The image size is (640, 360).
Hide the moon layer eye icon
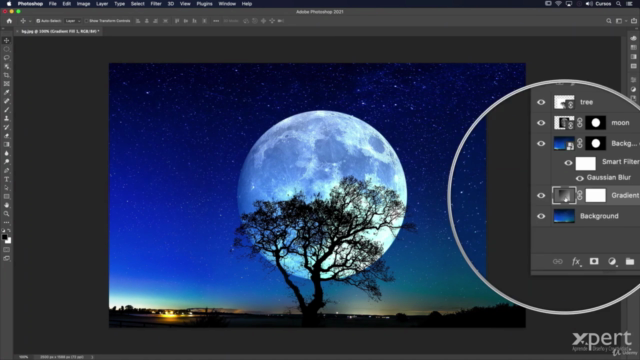click(x=541, y=123)
